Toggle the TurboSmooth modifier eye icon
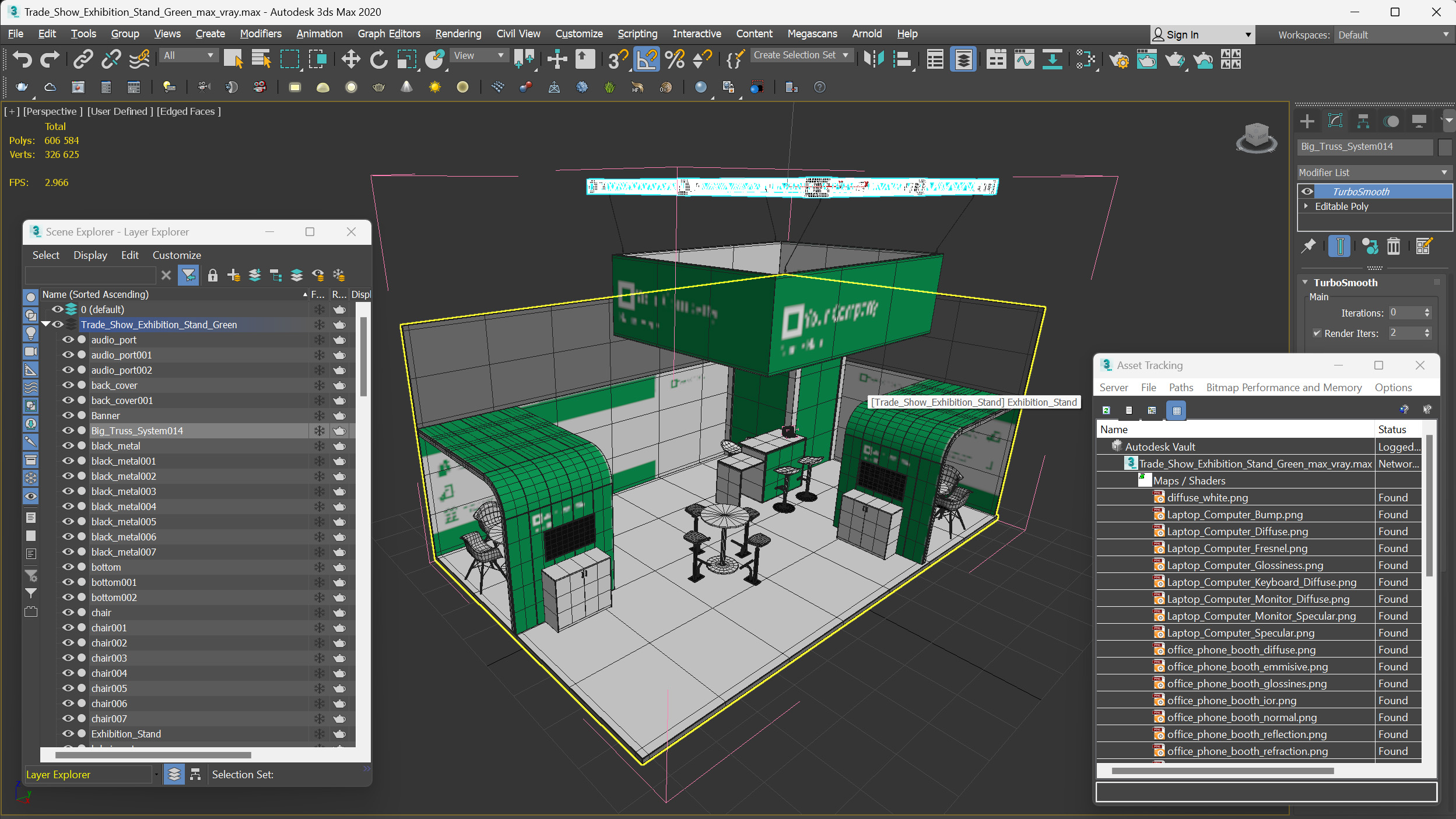 1307,192
